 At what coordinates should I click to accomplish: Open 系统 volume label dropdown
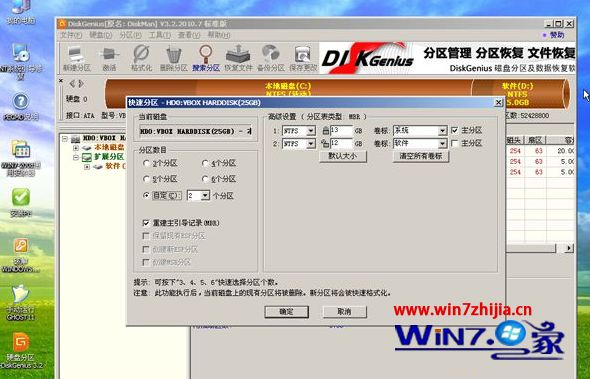(442, 131)
